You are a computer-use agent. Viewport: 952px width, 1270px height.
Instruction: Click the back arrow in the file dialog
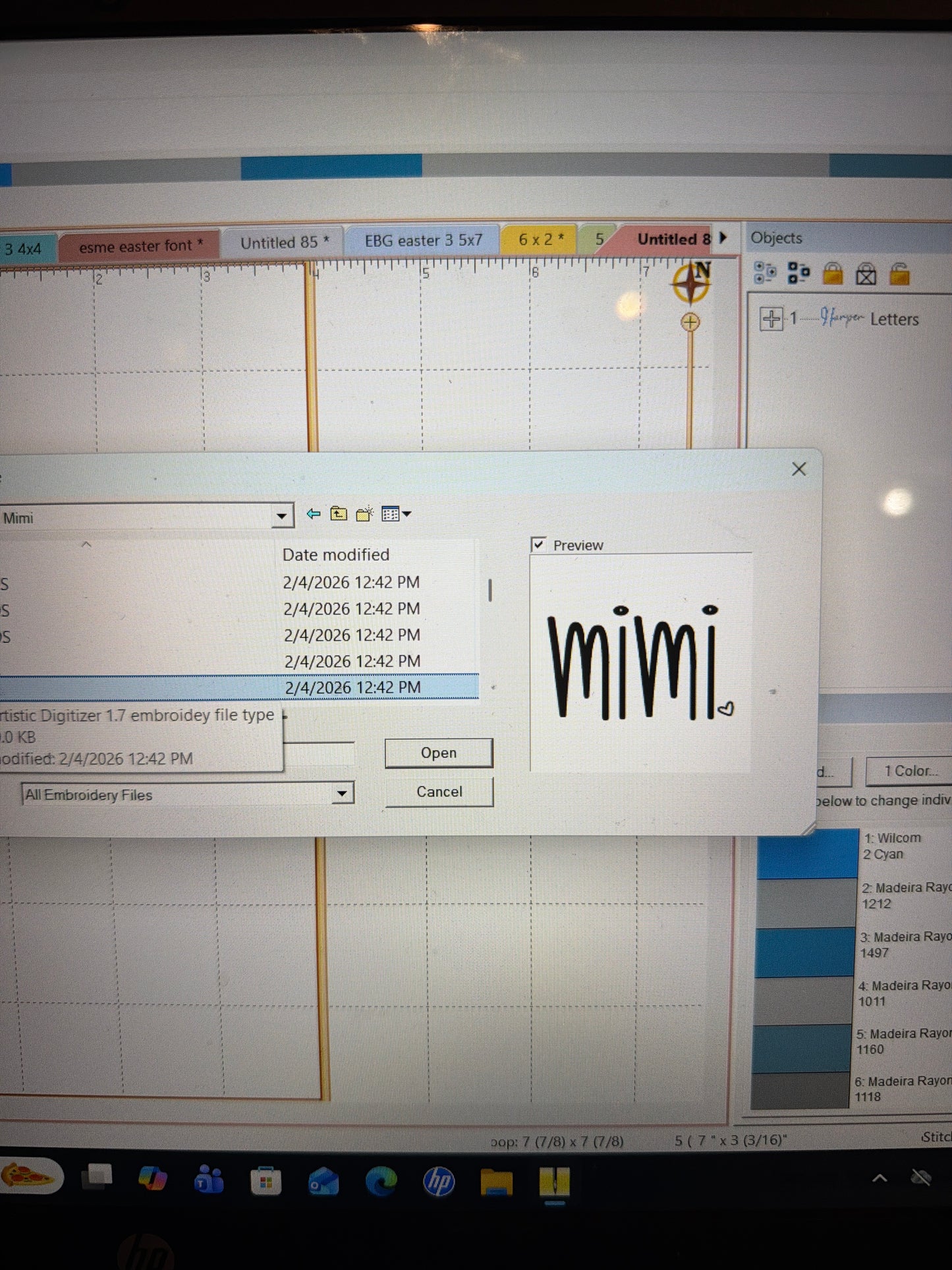coord(314,513)
